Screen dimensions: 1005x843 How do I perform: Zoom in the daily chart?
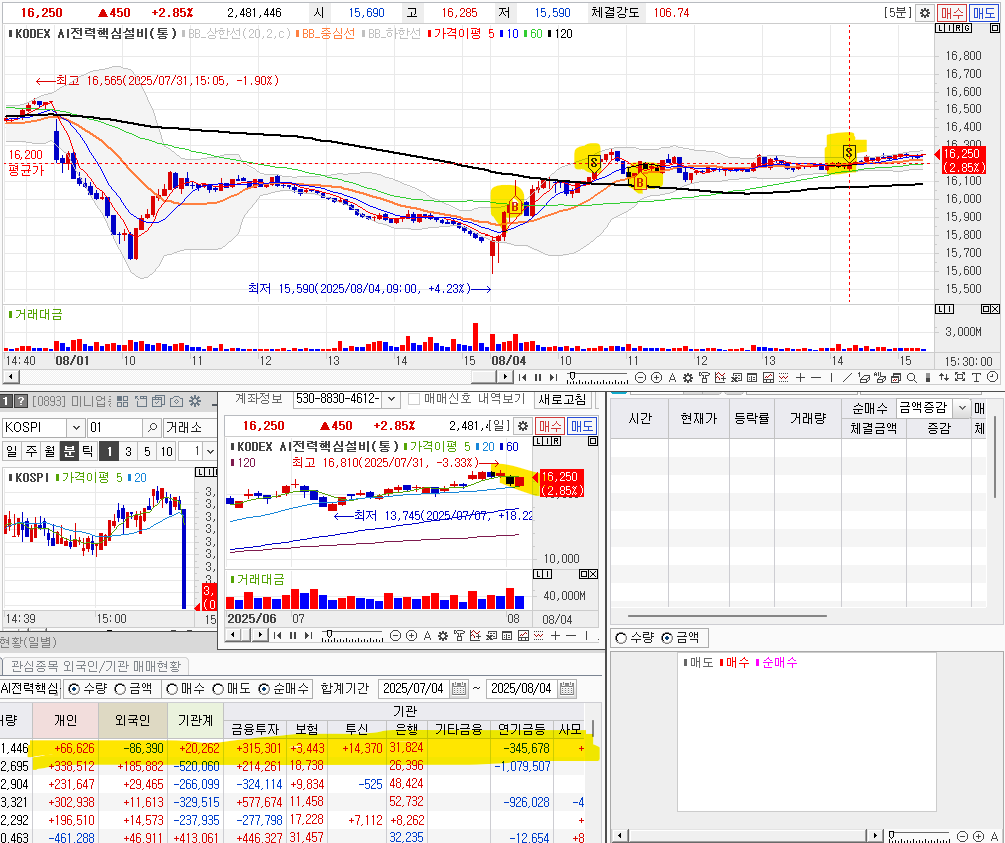[x=411, y=635]
